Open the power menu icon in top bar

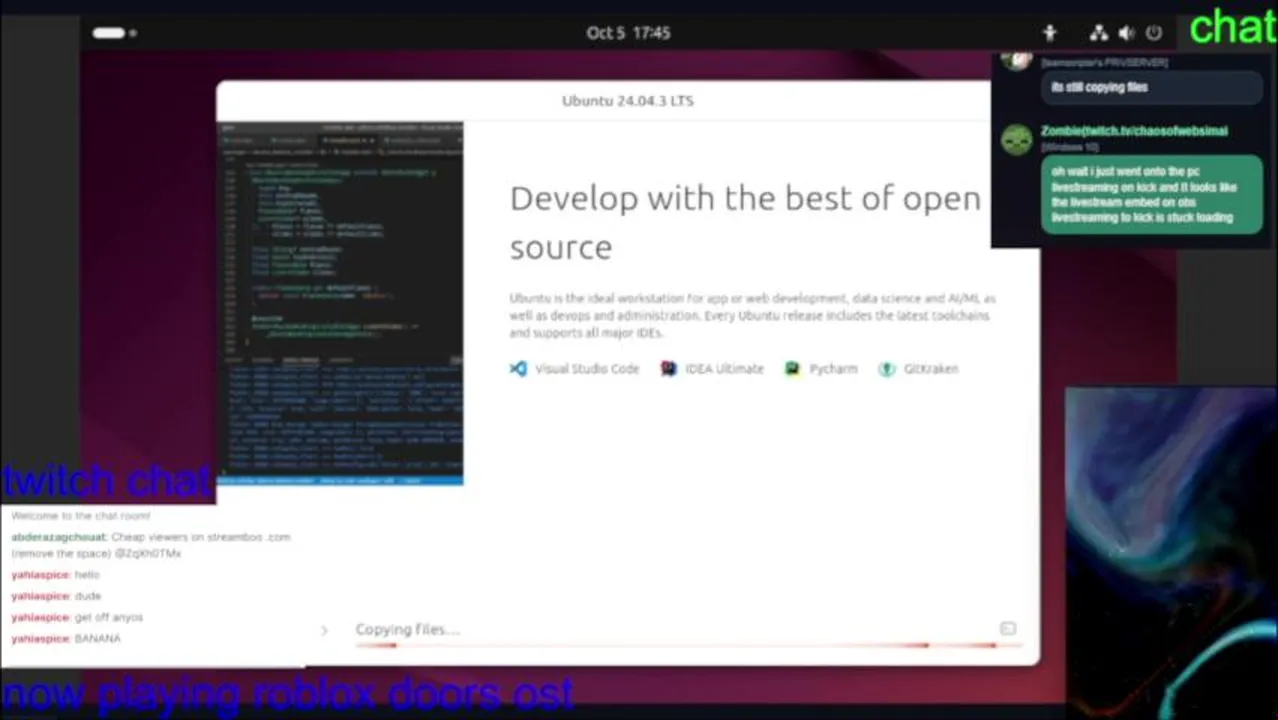pos(1154,33)
